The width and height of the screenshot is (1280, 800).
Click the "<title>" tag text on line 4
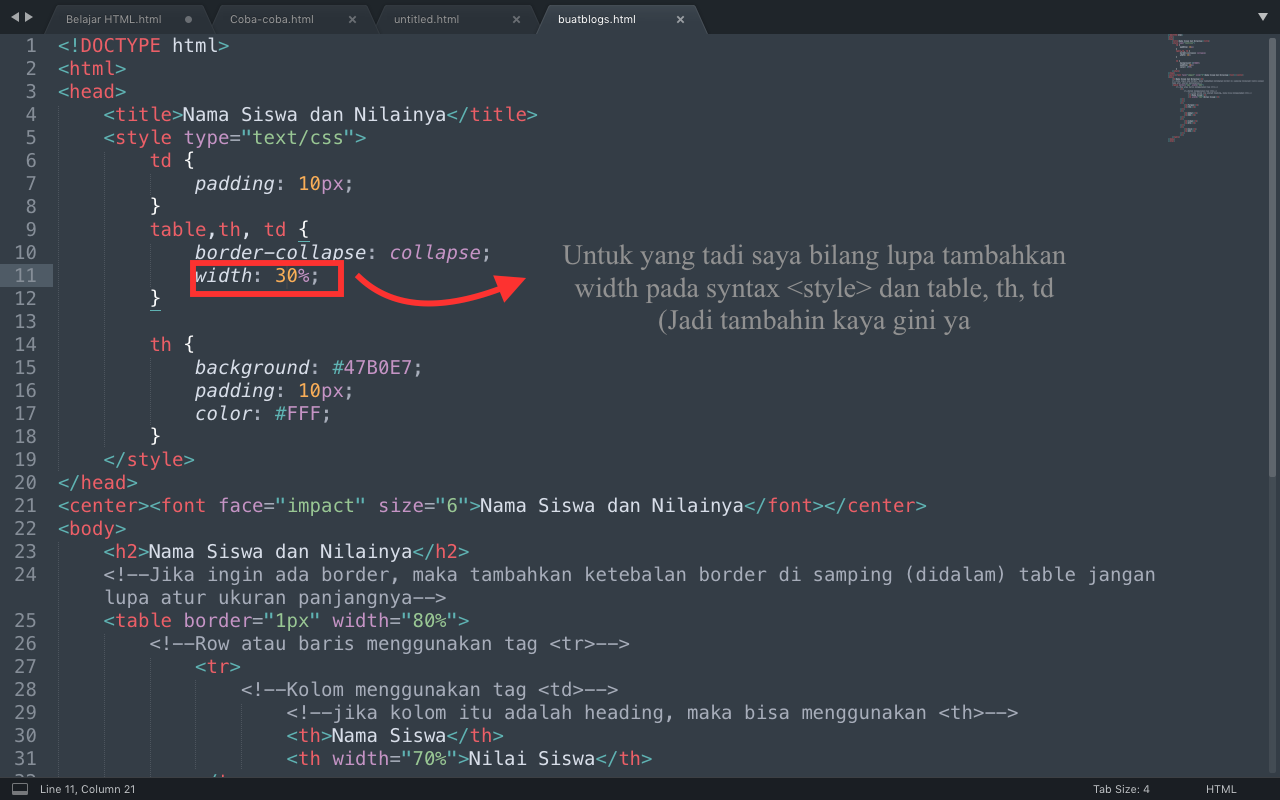tap(143, 114)
